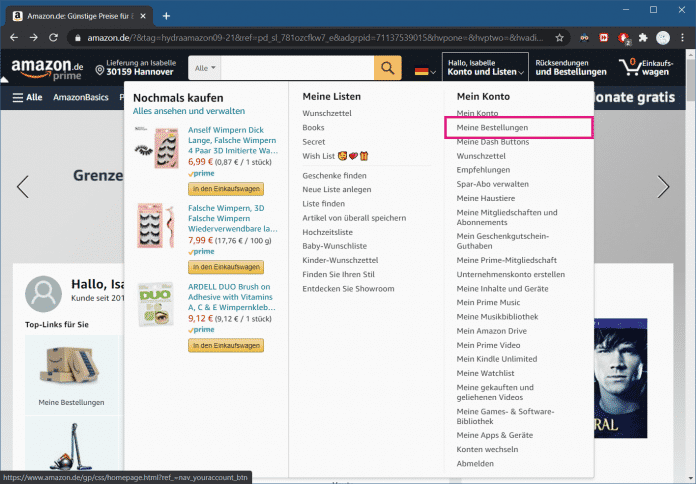Click the Chrome profile avatar

tap(663, 38)
